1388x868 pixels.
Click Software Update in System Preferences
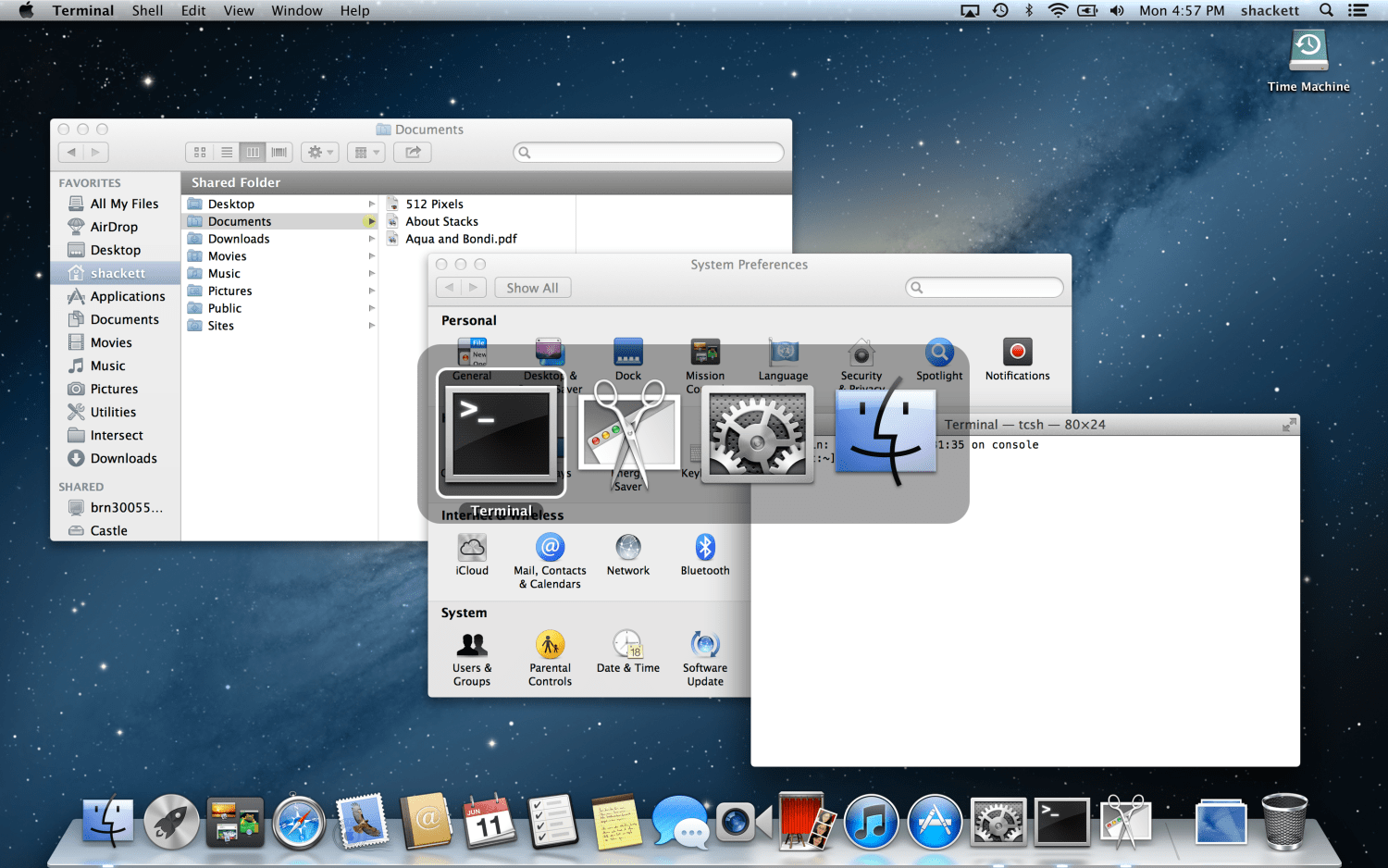(705, 655)
